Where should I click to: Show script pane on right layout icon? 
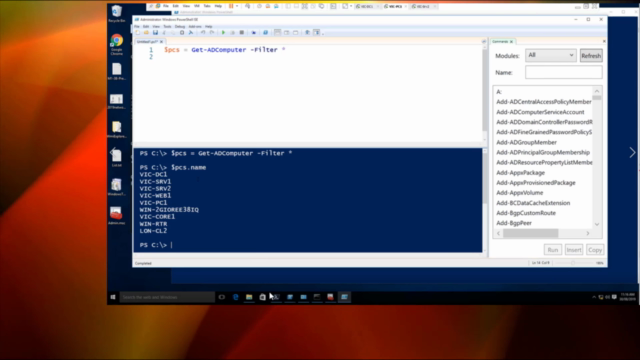pos(287,33)
